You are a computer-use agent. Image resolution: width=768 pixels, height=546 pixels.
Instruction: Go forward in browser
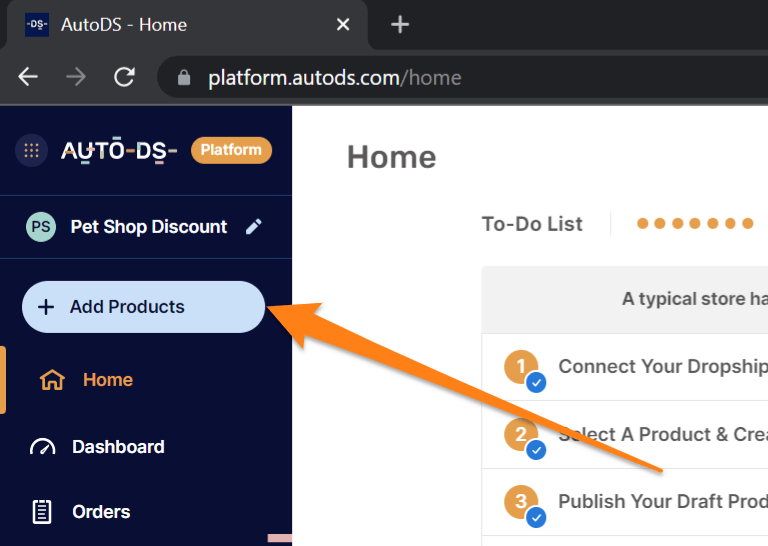(x=76, y=77)
